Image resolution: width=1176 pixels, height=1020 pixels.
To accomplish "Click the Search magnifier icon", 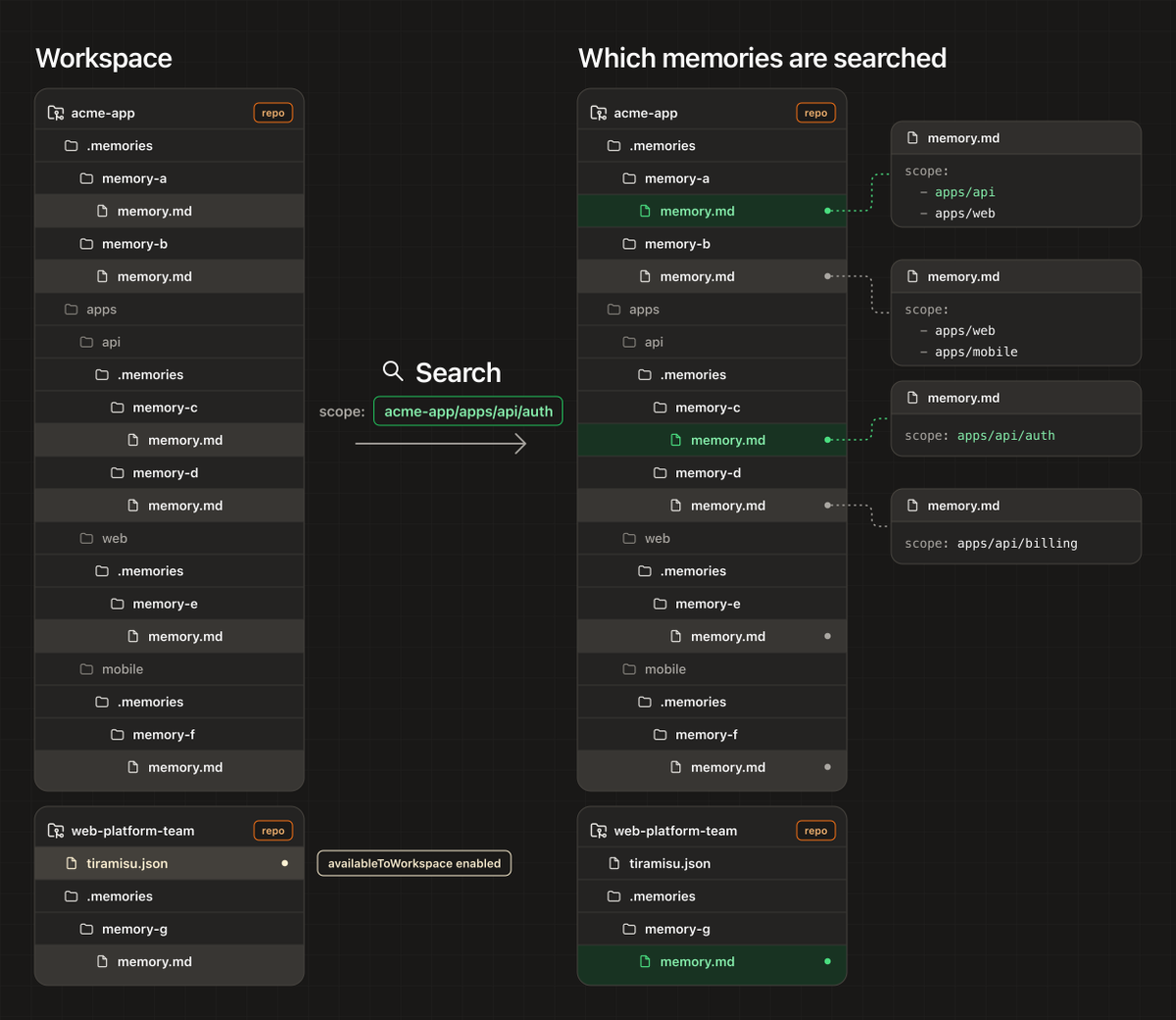I will tap(393, 370).
